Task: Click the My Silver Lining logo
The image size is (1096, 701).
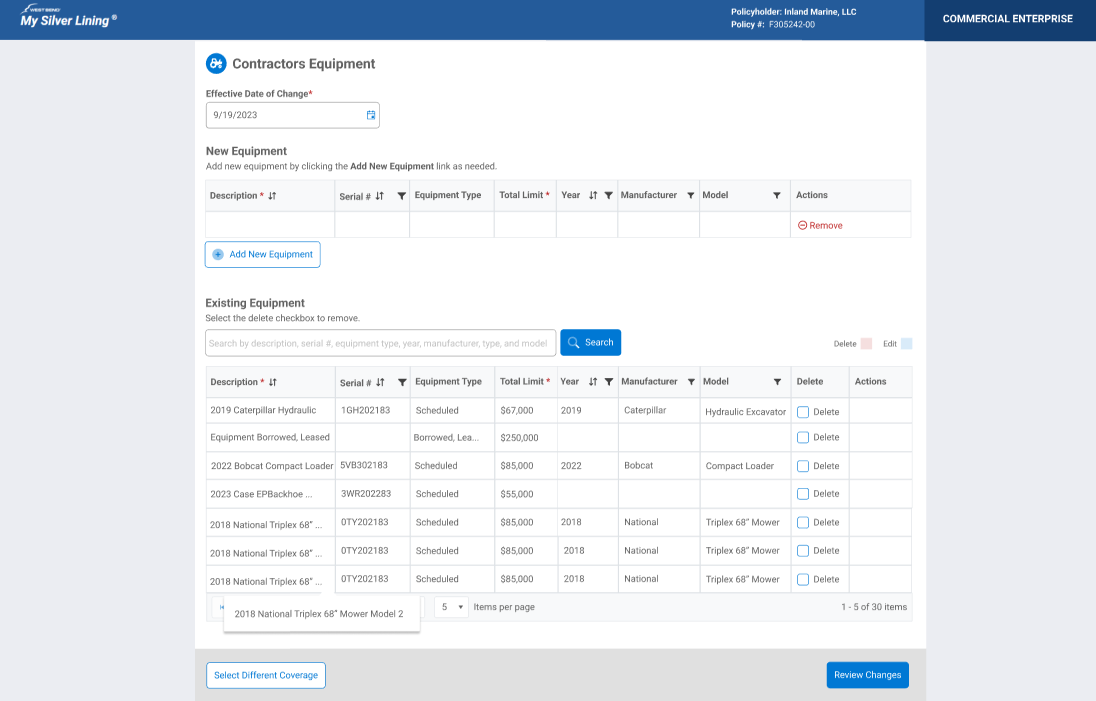Action: click(x=68, y=17)
